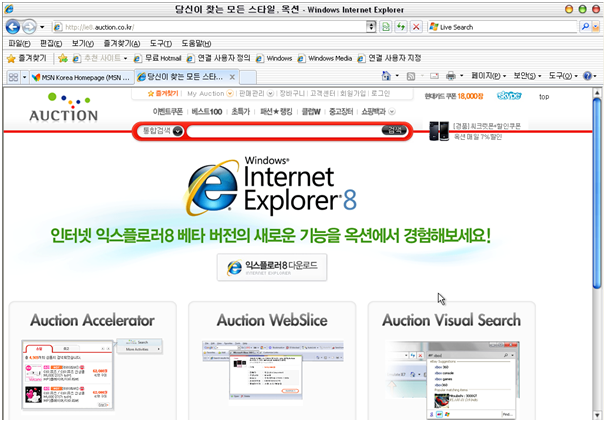Open the Auction WebSlice card

(x=272, y=361)
